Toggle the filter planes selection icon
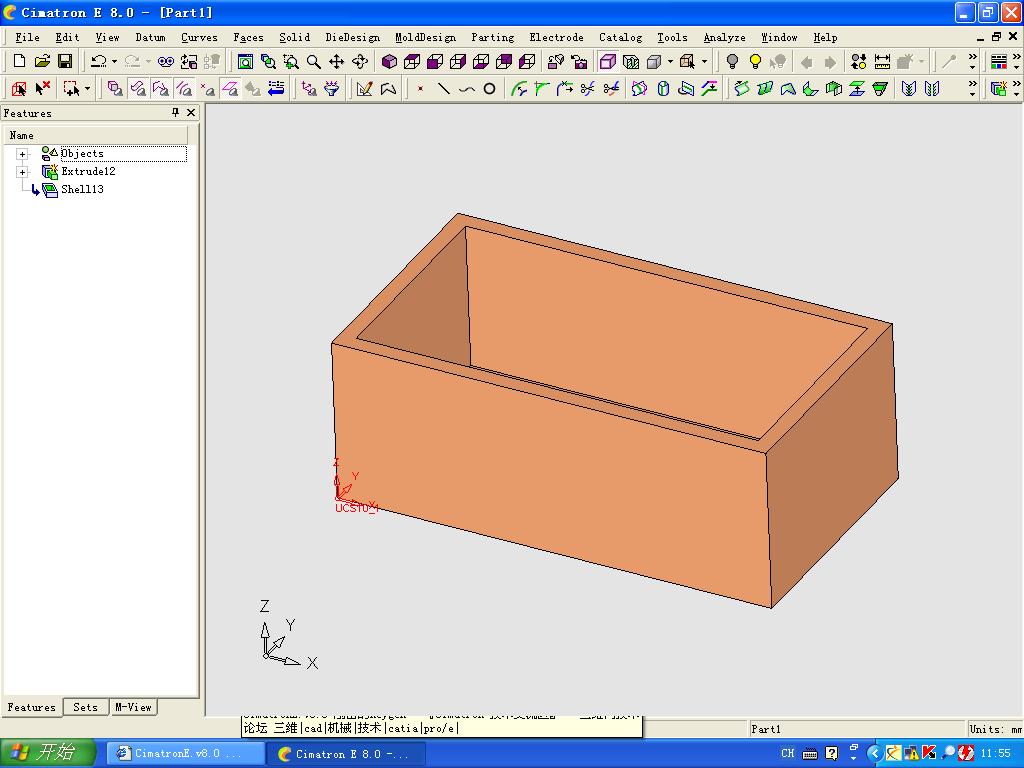Viewport: 1024px width, 768px height. click(230, 88)
